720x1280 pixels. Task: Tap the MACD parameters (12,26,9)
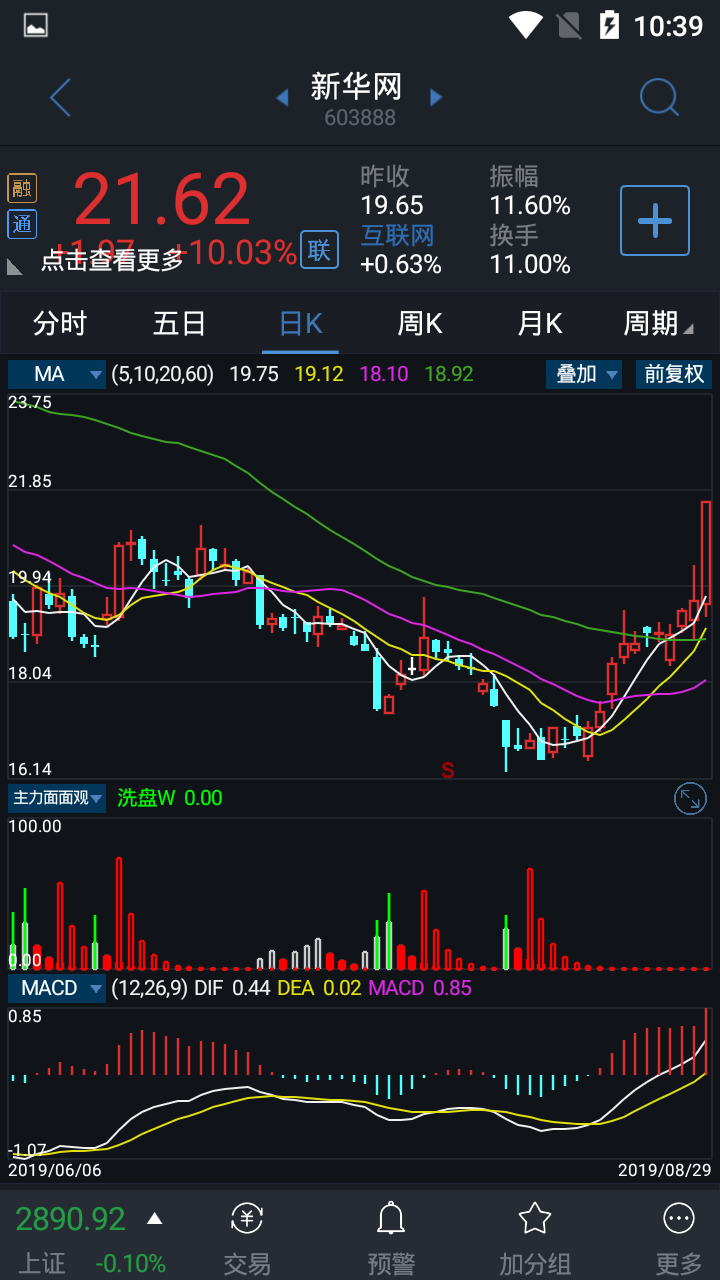(149, 988)
